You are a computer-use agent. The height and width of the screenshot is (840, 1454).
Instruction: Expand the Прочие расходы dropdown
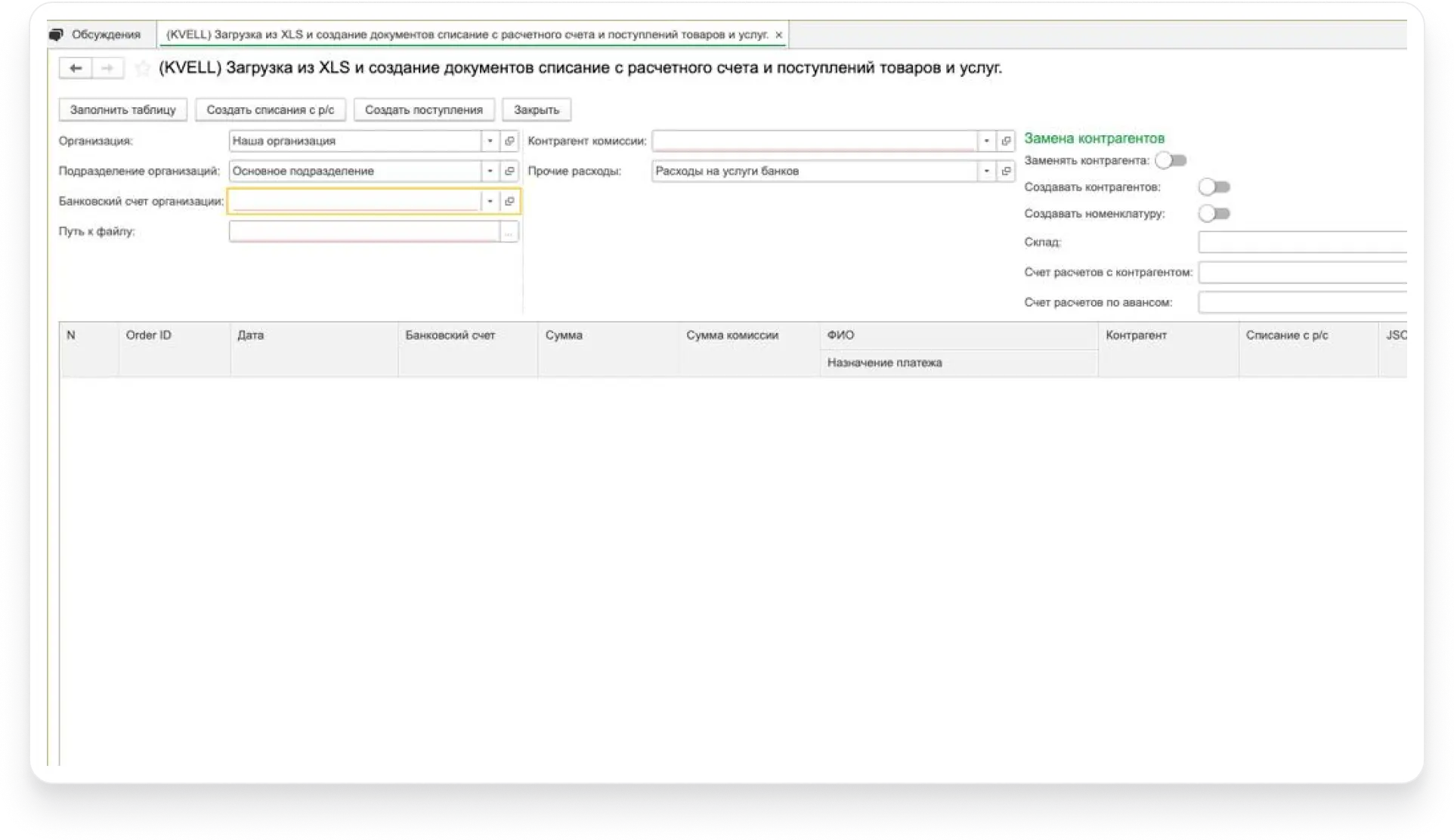(x=986, y=171)
